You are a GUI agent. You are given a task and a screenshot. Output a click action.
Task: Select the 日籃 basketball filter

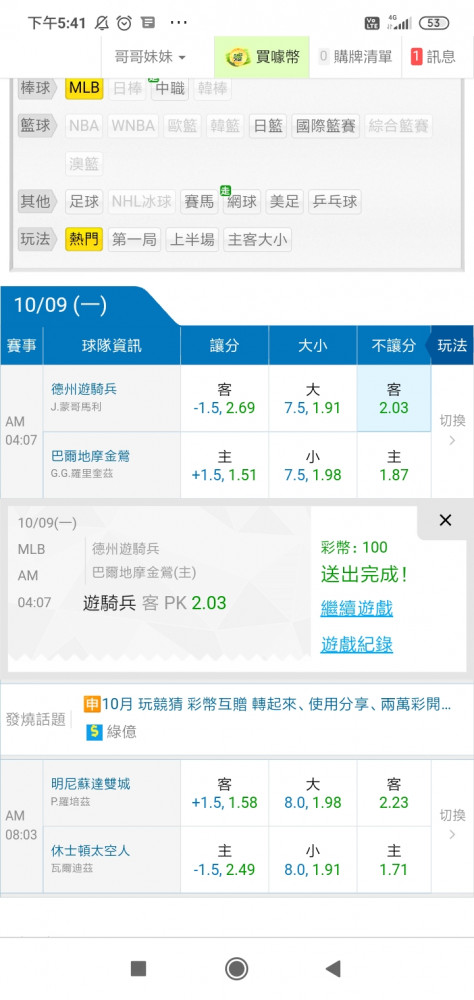click(x=268, y=126)
